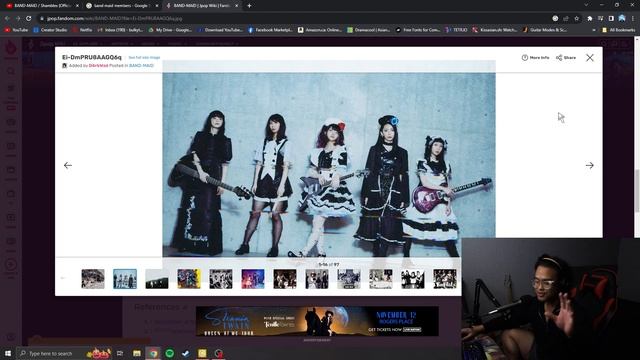Open the Free Fonts bookmark
Screen dimensions: 640x360
tap(418, 30)
